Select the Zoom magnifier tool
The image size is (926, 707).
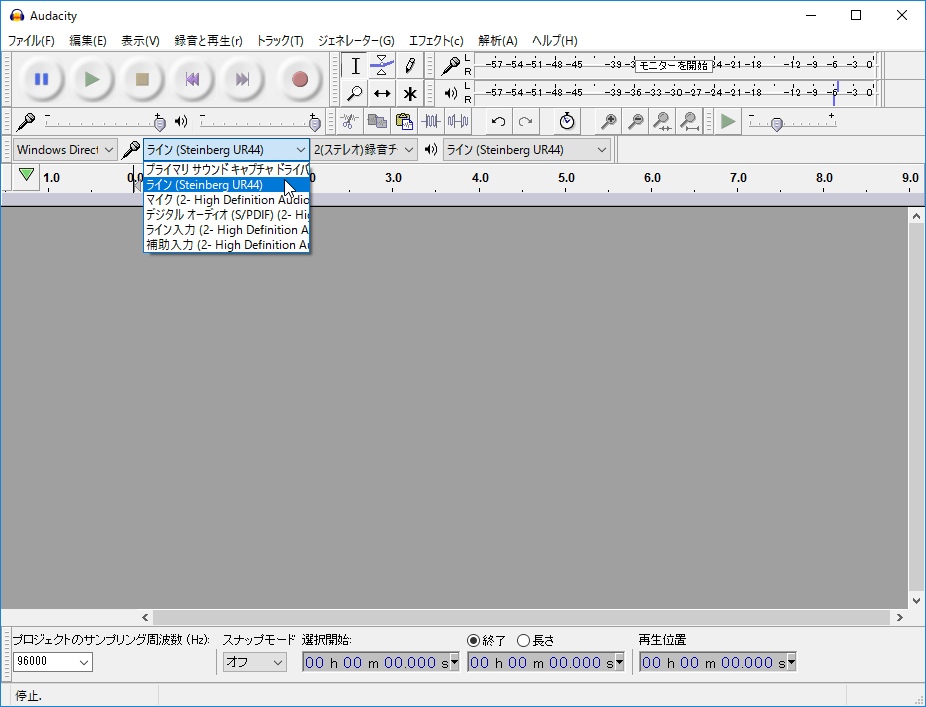pyautogui.click(x=355, y=93)
